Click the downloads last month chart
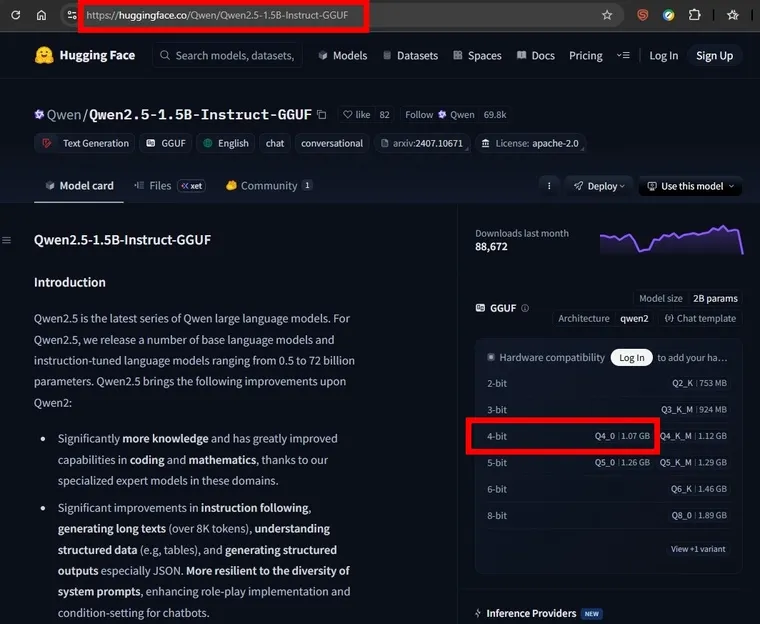 click(671, 241)
